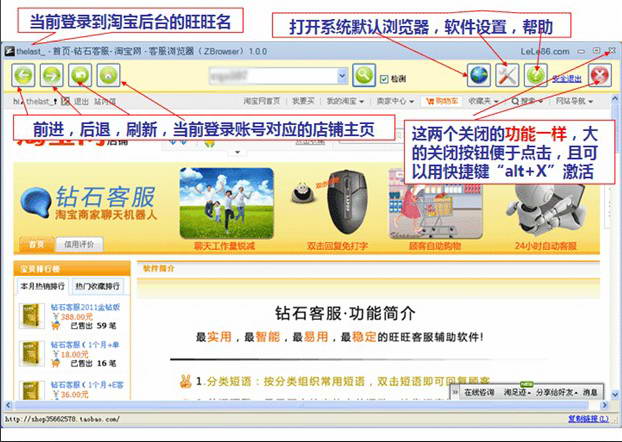Viewport: 622px width, 442px height.
Task: Select the 本月热销排行 tab
Action: (42, 286)
